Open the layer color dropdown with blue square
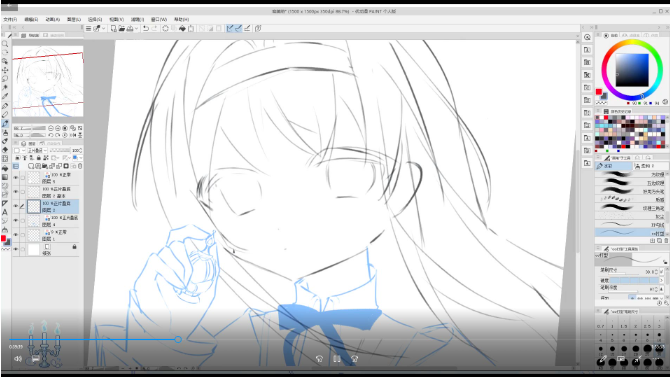Image resolution: width=670 pixels, height=377 pixels. [77, 158]
